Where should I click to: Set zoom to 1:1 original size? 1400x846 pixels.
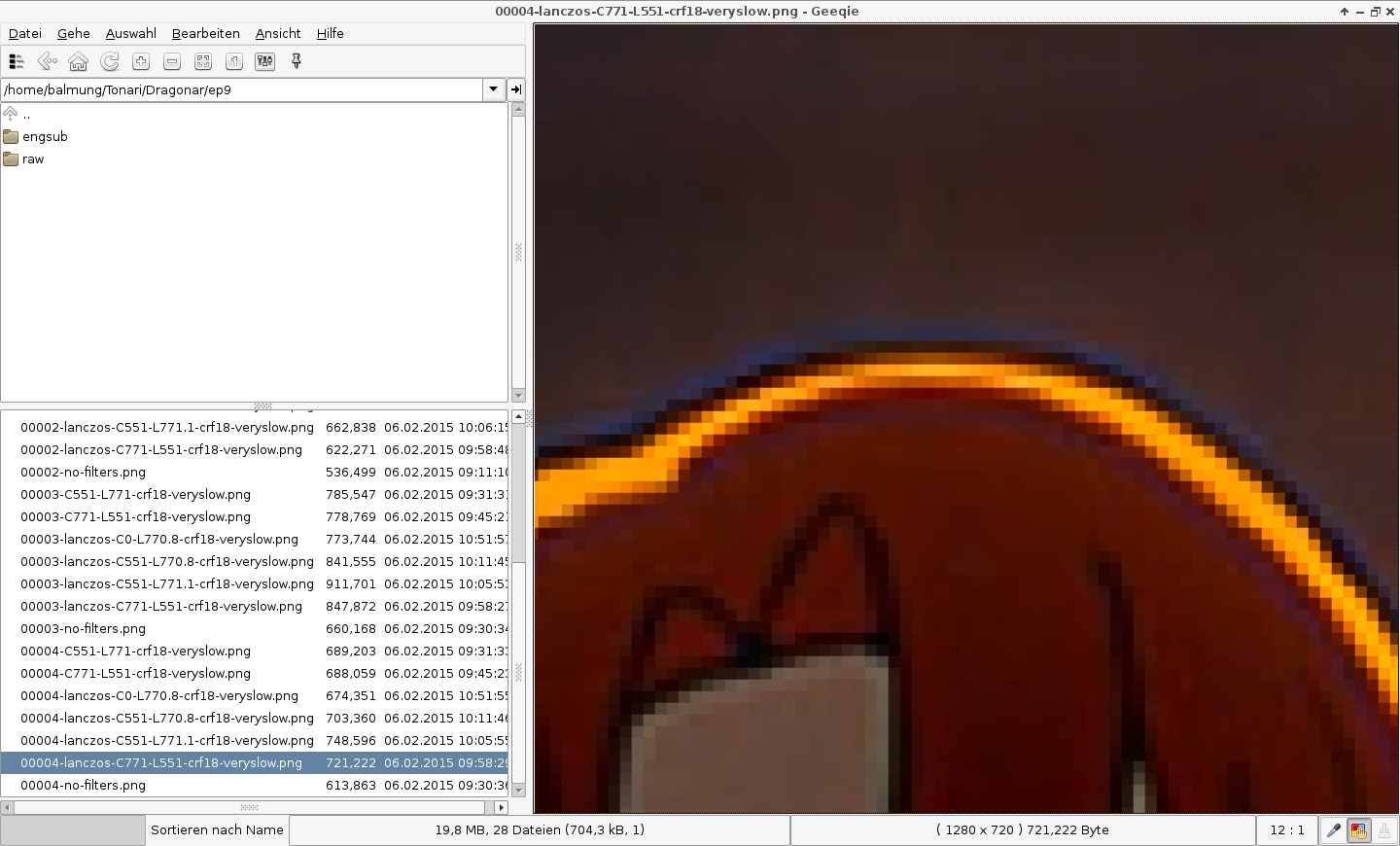pos(234,61)
